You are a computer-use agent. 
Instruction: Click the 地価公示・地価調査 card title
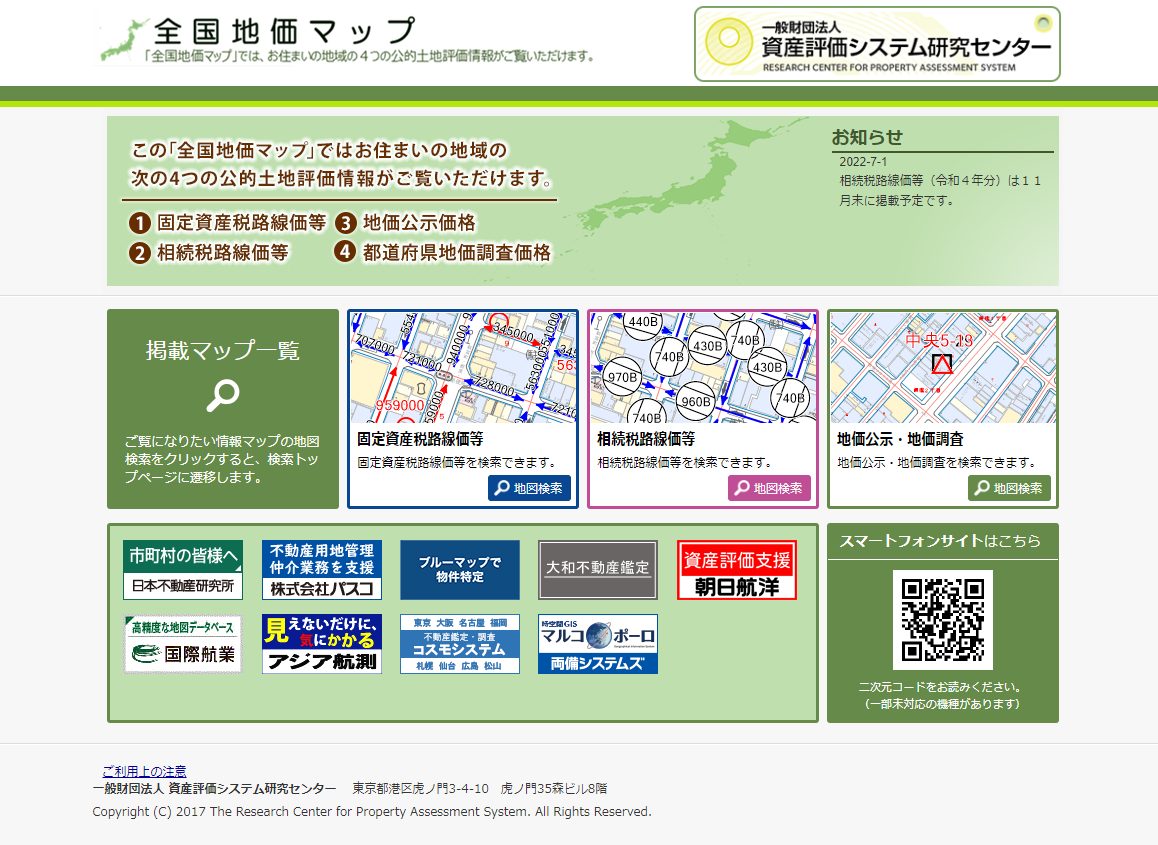[x=900, y=439]
